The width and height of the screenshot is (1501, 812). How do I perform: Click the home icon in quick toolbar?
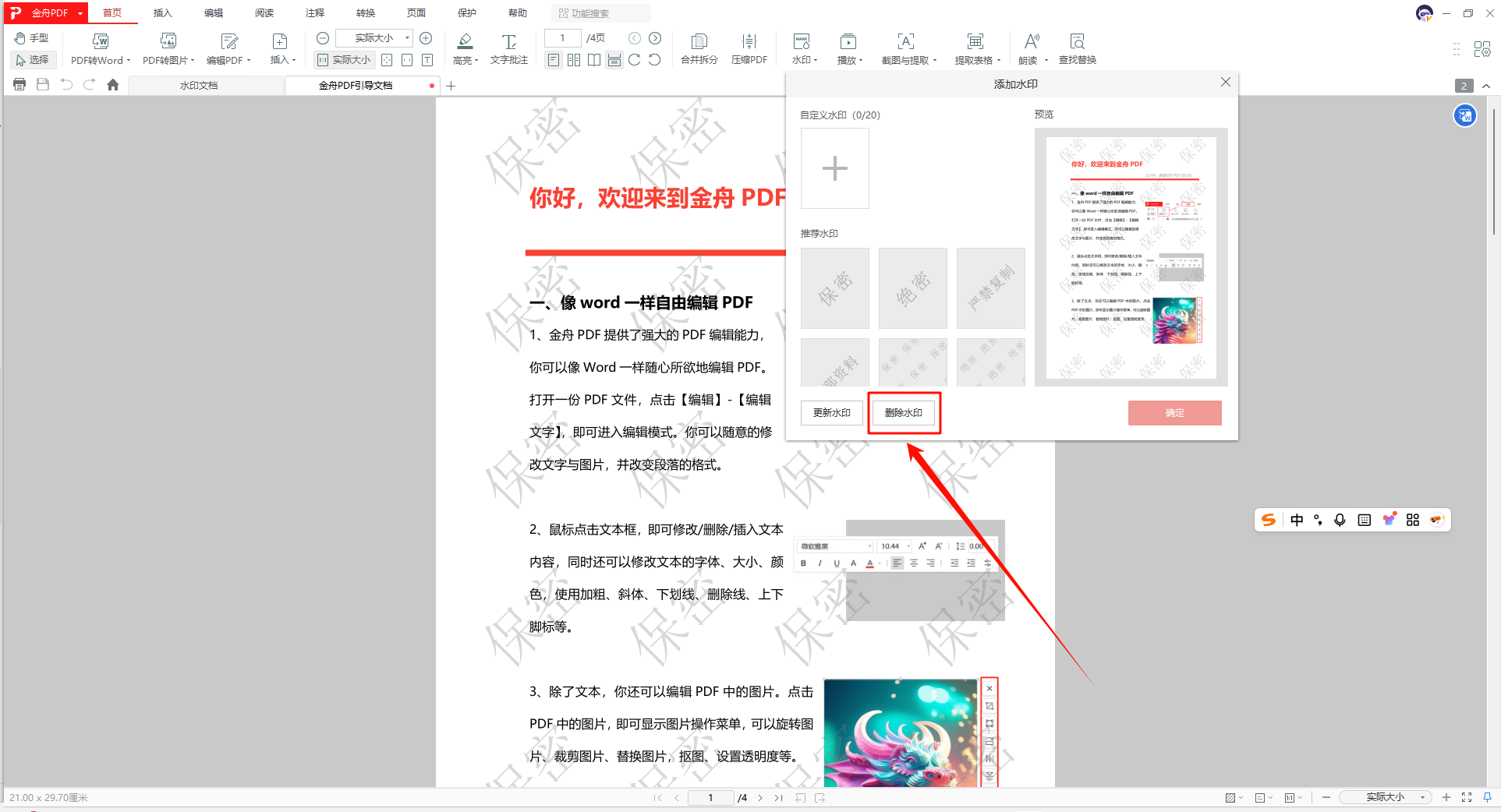(113, 85)
